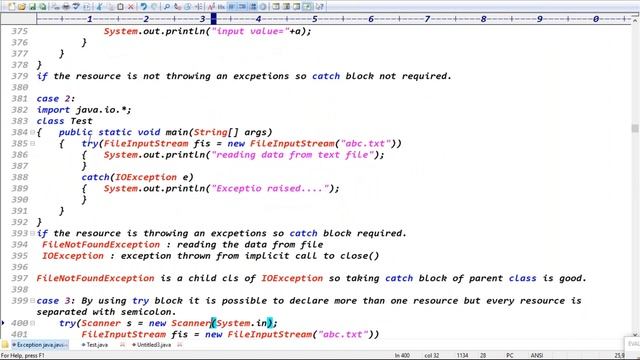Click the 'ANSI' encoding status entry
640x360 pixels.
coord(536,356)
